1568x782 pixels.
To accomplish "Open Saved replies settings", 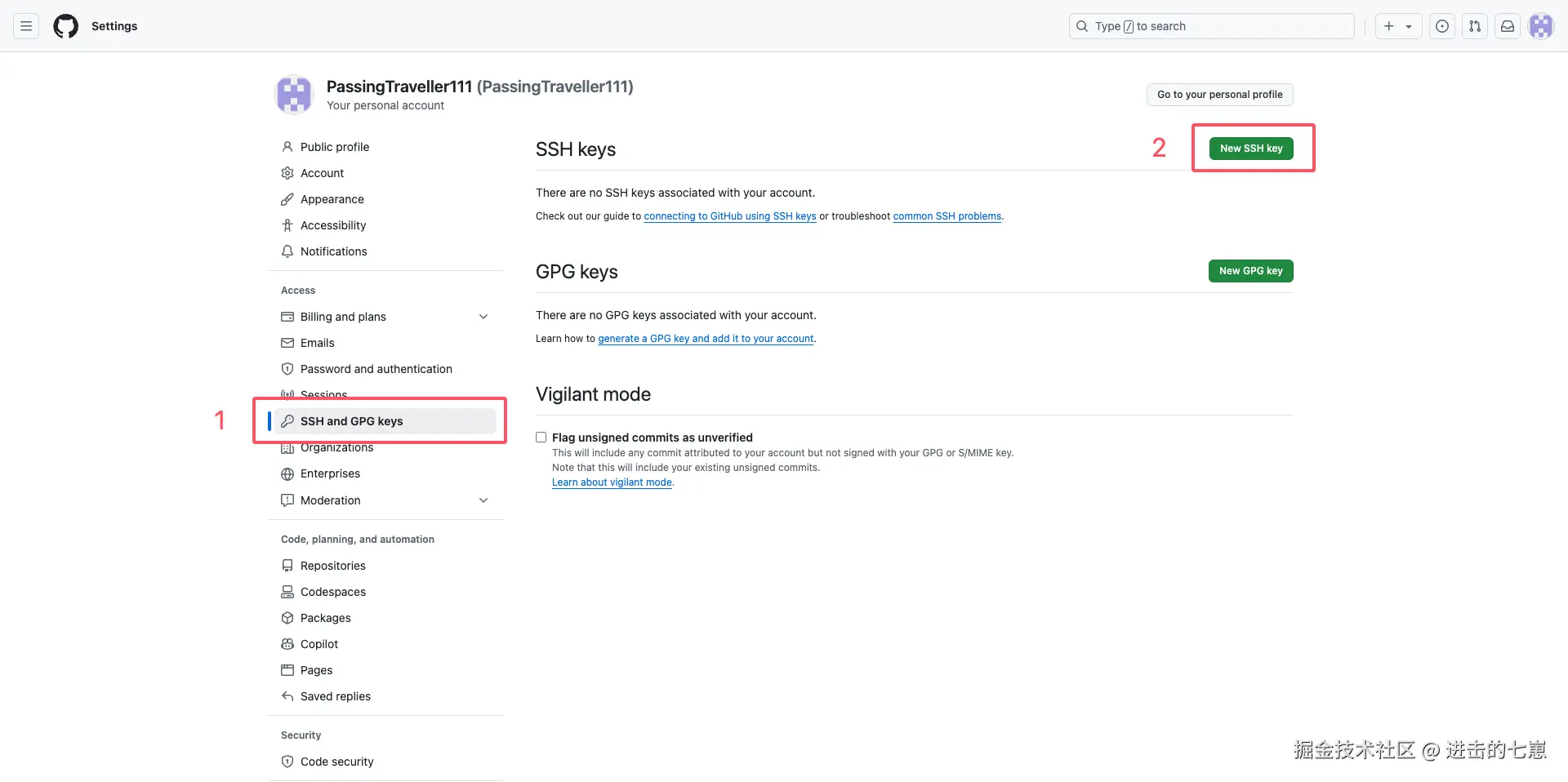I will [x=336, y=696].
